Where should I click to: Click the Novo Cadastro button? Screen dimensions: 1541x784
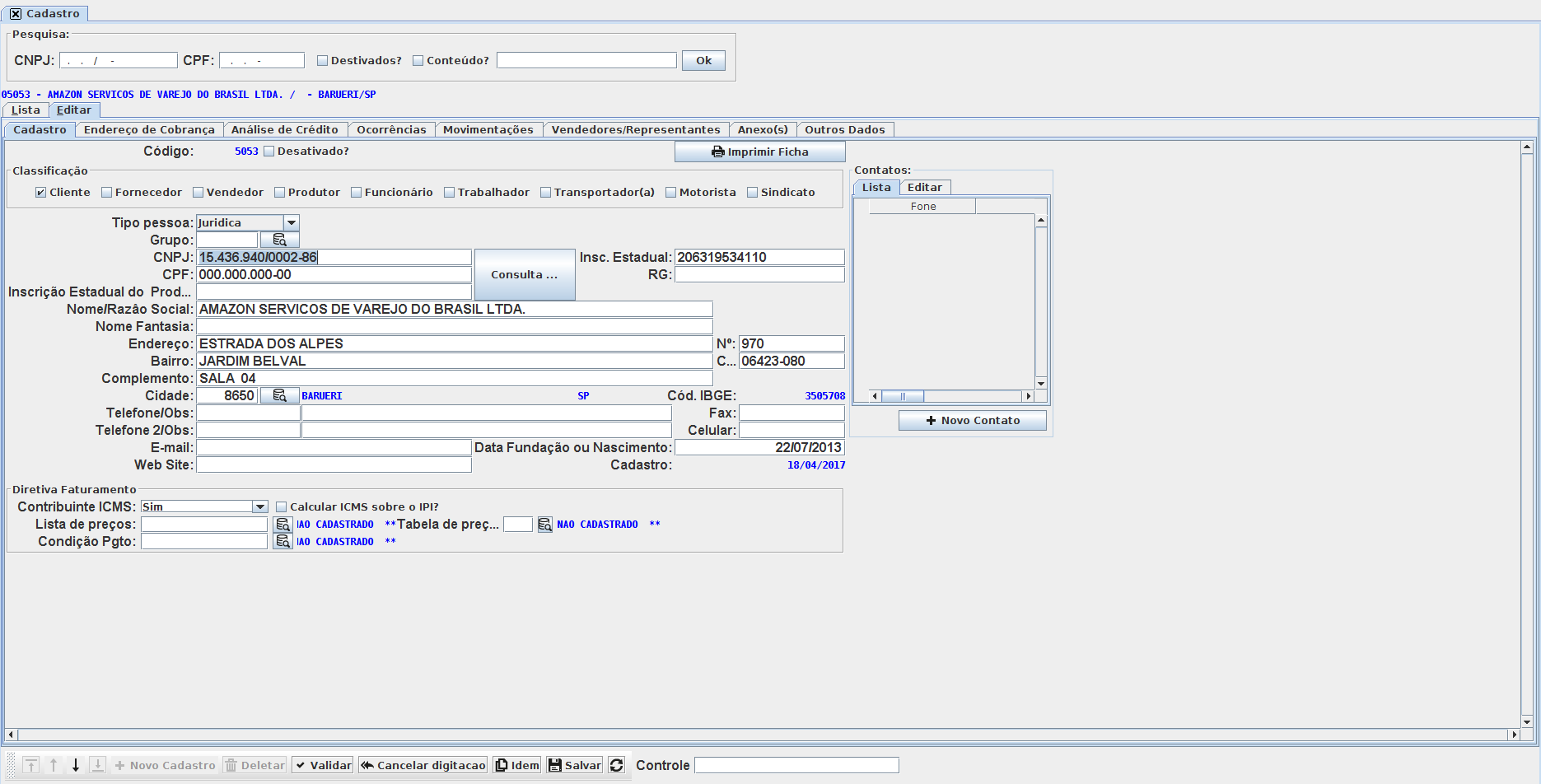(x=165, y=765)
